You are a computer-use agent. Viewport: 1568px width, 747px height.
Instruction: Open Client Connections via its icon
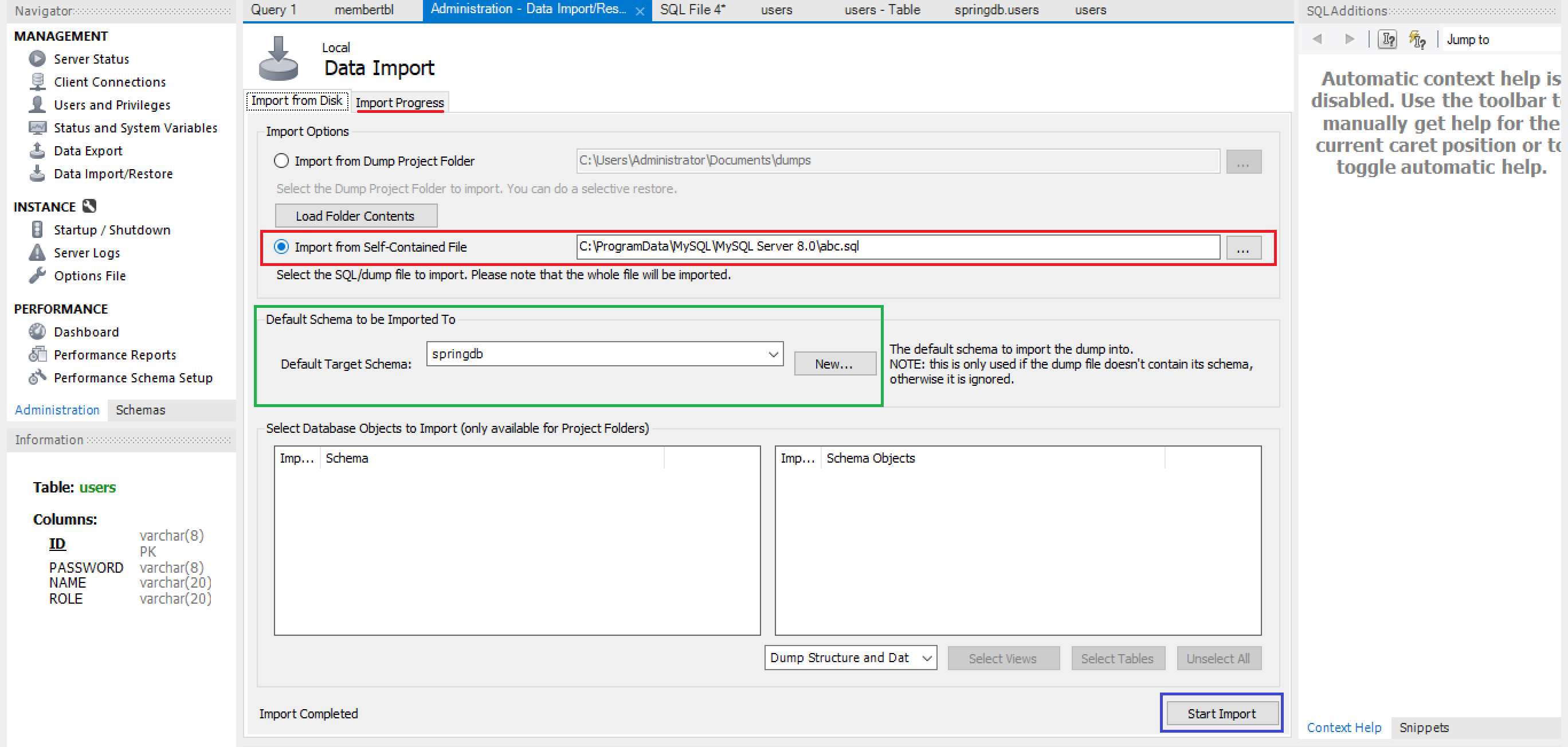click(37, 81)
